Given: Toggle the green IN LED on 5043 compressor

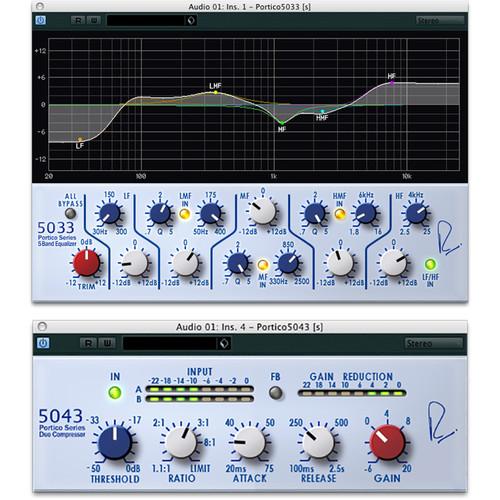Looking at the screenshot, I should [115, 393].
